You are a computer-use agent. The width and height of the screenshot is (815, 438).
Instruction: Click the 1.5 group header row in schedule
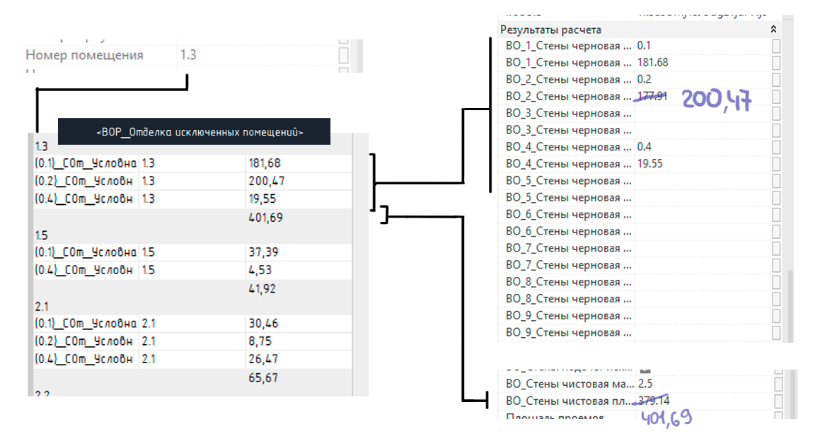(x=190, y=234)
